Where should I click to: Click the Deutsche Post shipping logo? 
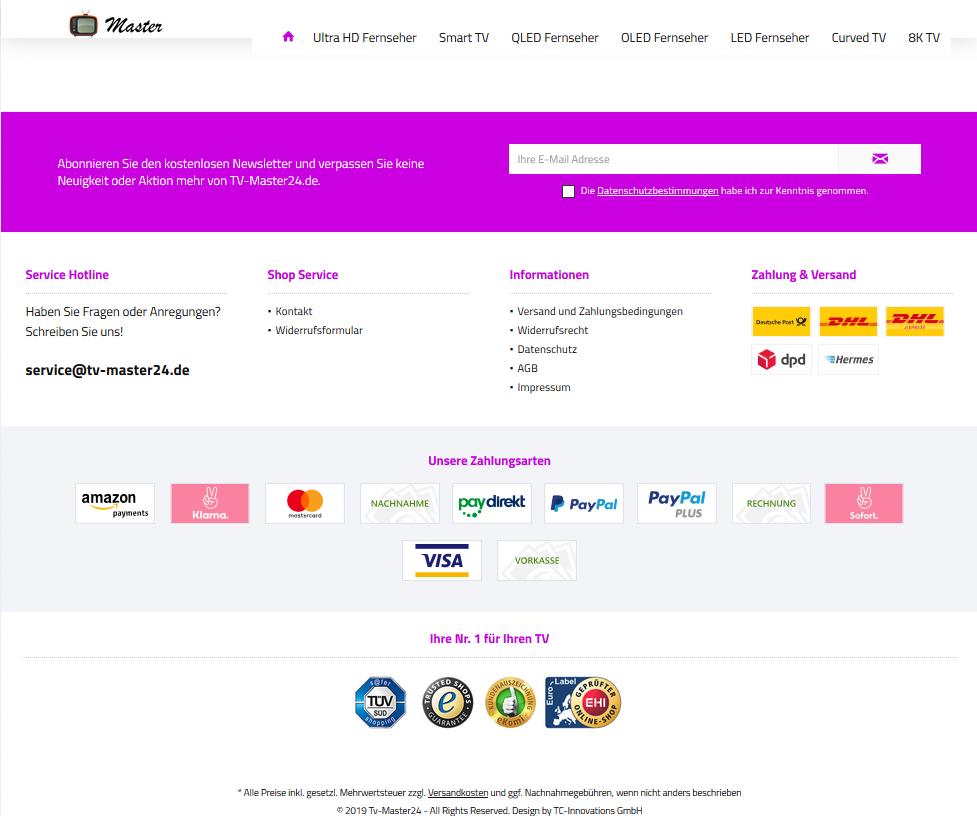[x=781, y=321]
